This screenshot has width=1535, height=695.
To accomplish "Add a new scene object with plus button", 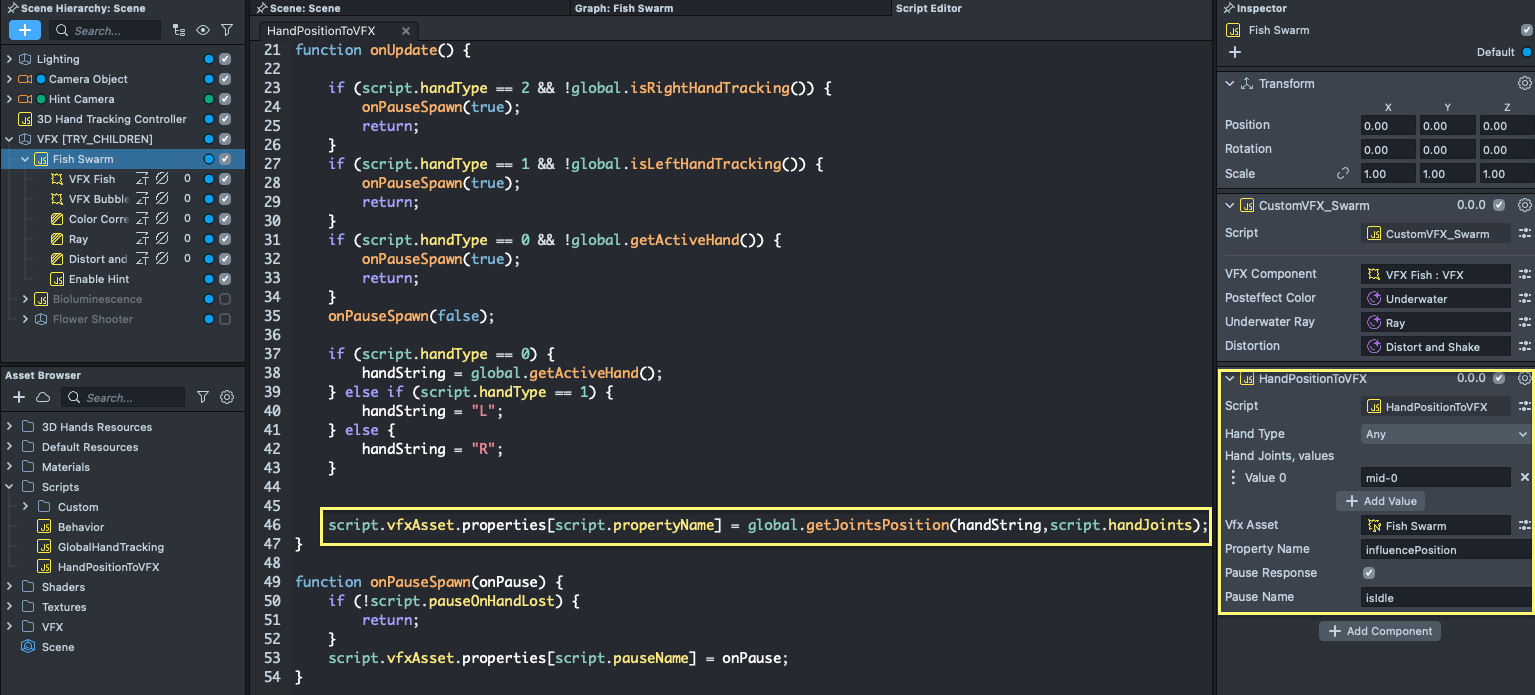I will point(25,30).
